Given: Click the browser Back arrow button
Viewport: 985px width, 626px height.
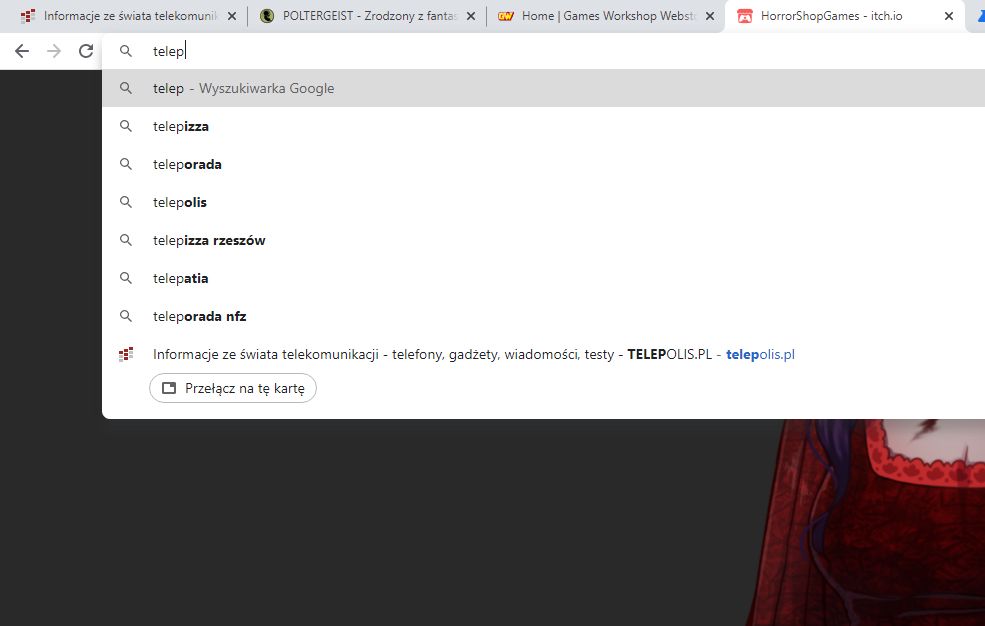Looking at the screenshot, I should (22, 51).
